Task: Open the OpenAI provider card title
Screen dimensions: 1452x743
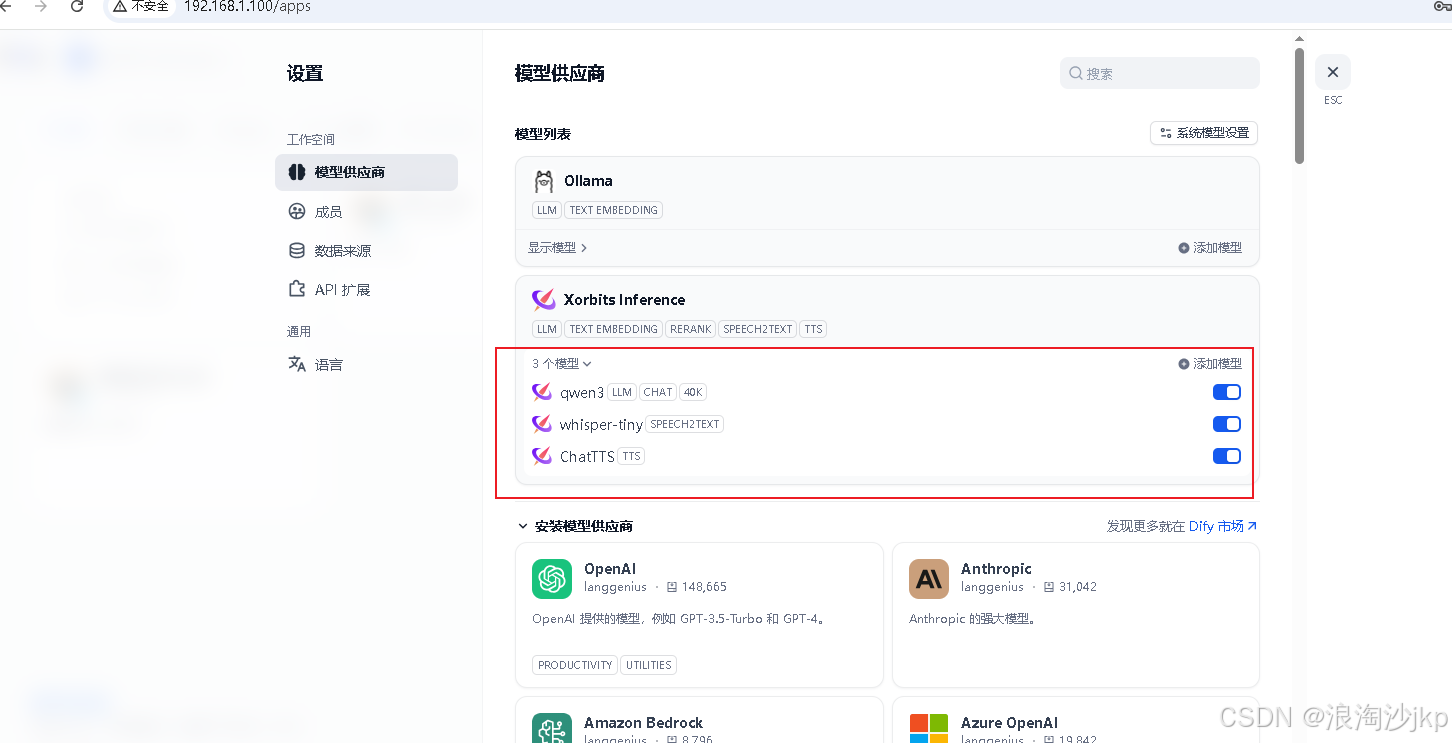Action: [x=610, y=569]
